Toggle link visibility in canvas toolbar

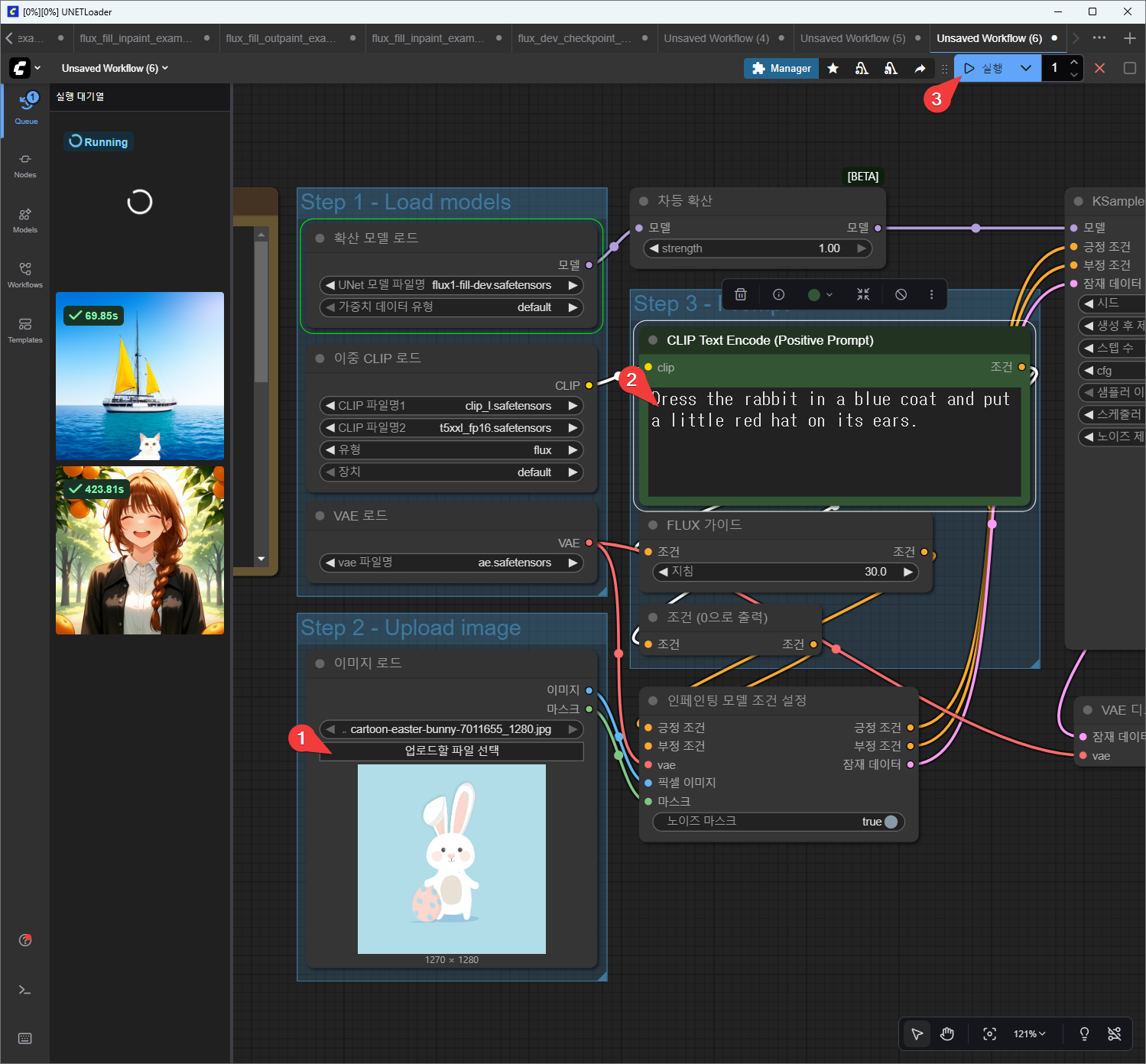(1114, 1034)
